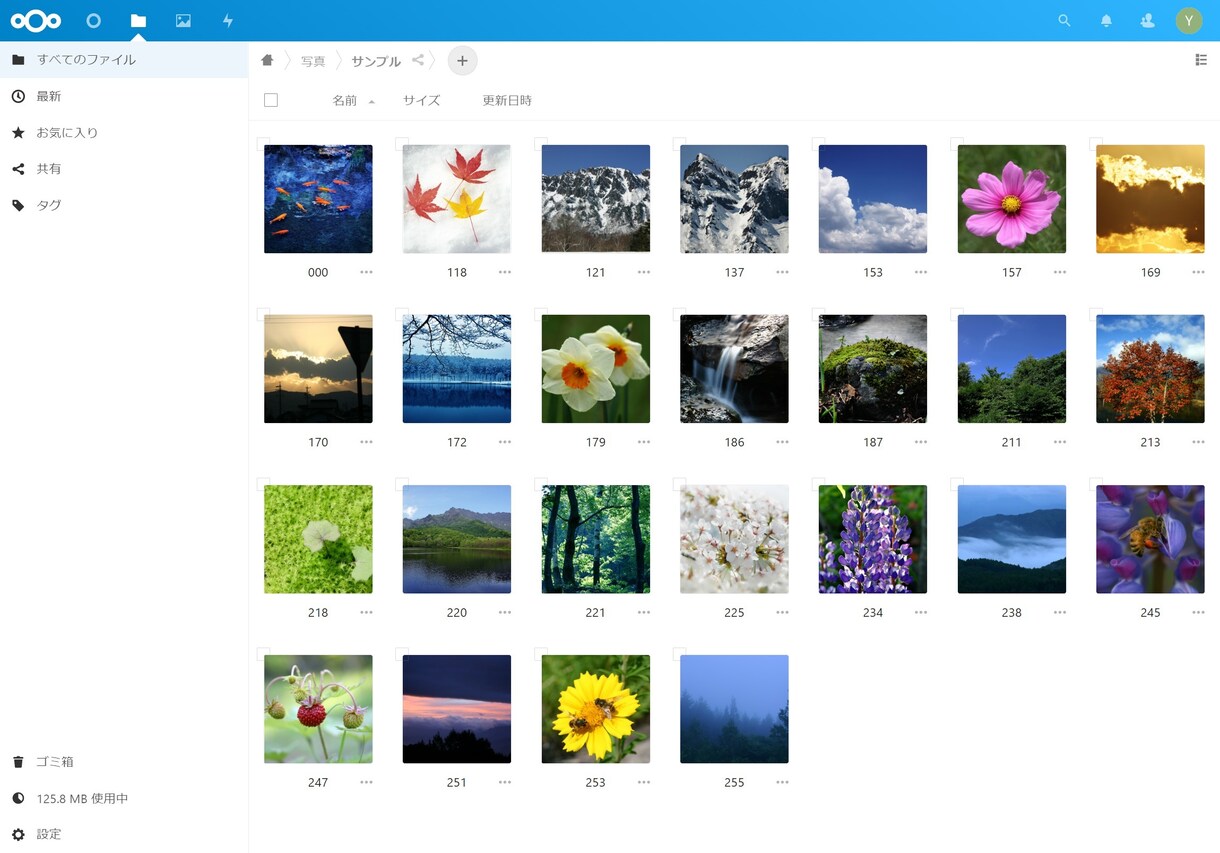Open more actions for file 169
This screenshot has width=1220, height=853.
coord(1198,272)
